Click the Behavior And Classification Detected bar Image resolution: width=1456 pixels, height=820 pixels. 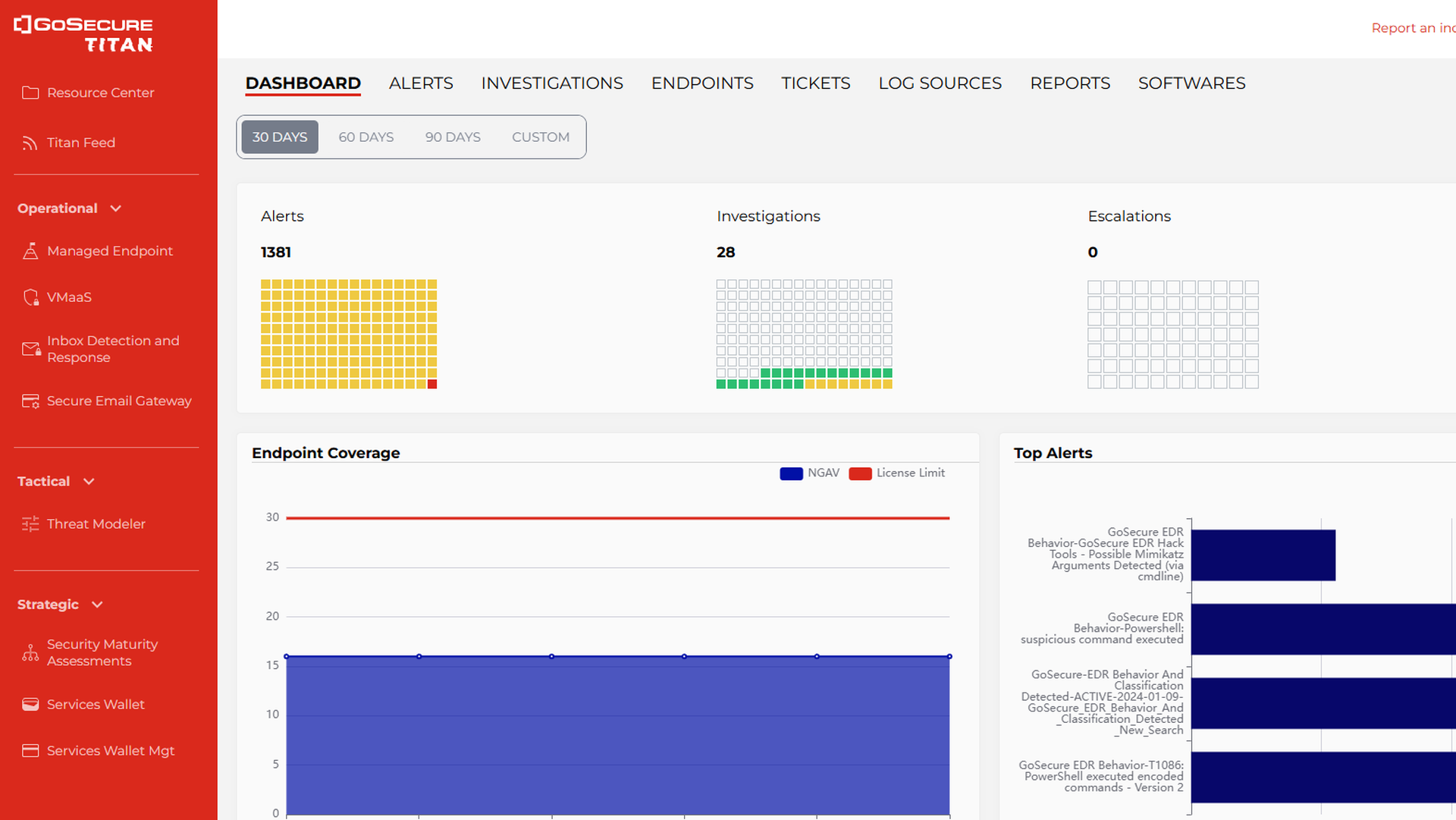tap(1324, 703)
